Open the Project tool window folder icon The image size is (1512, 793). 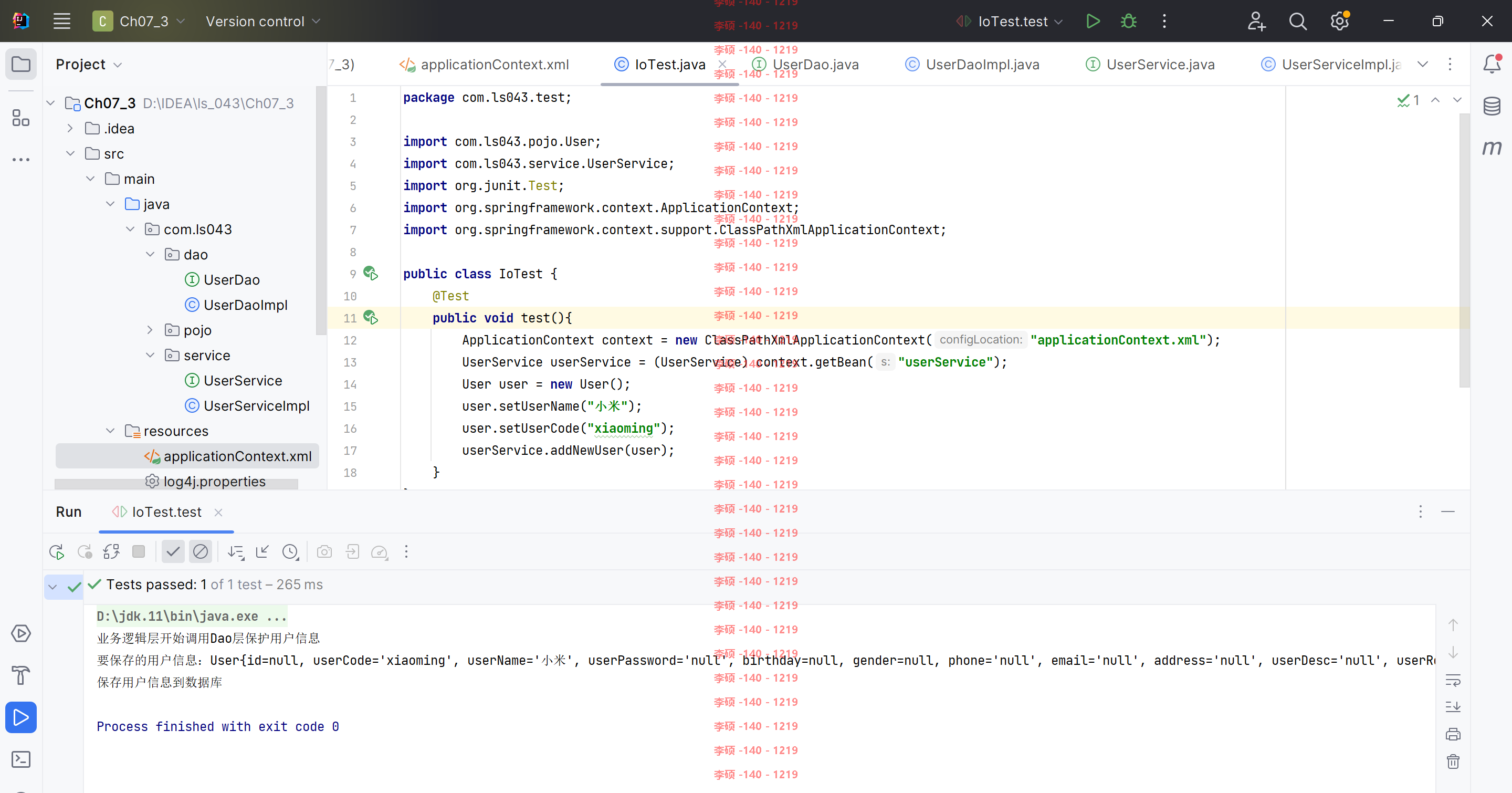20,64
